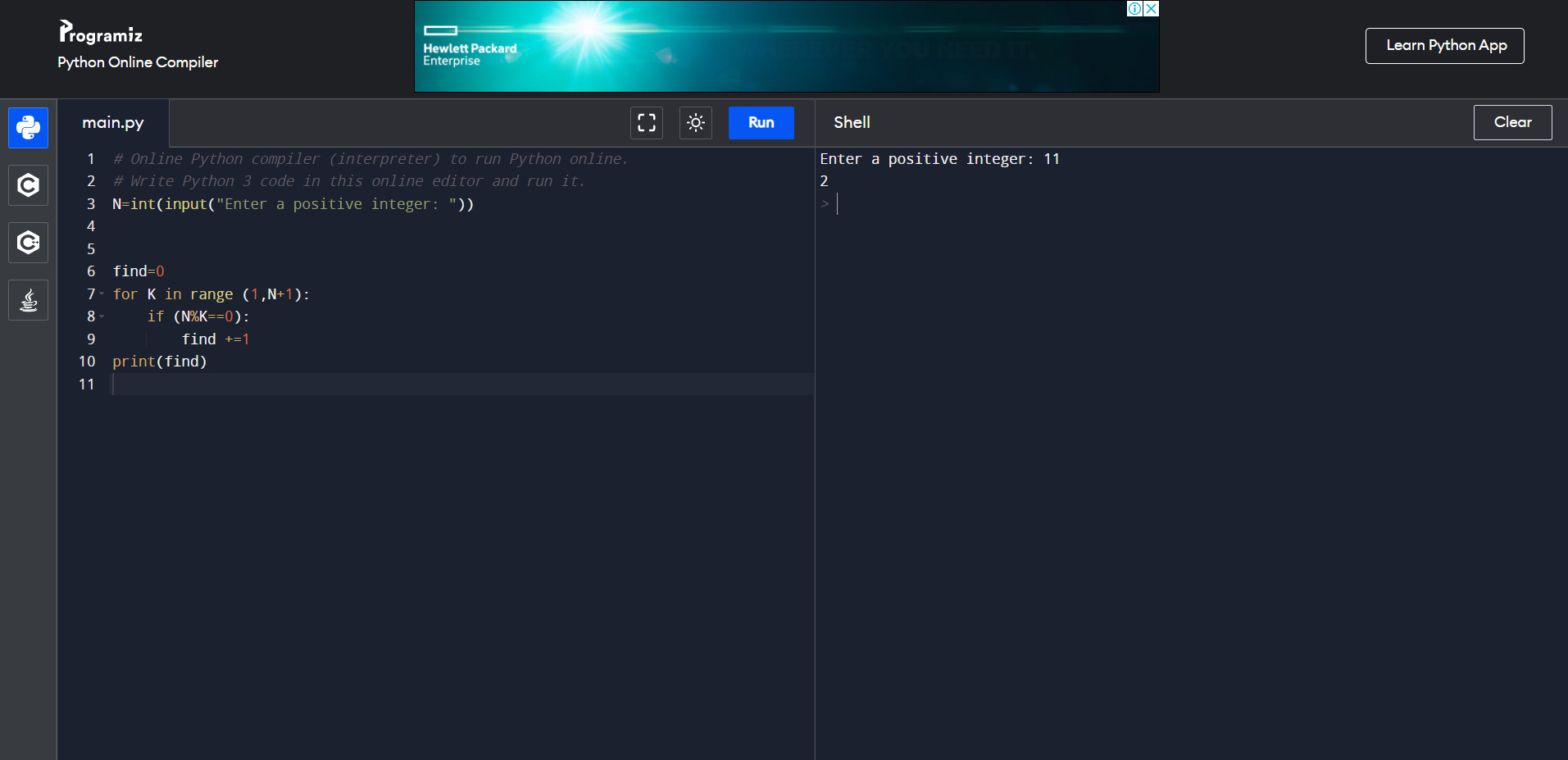Click the Hewlett Packard Enterprise banner ad
The width and height of the screenshot is (1568, 760).
point(787,46)
